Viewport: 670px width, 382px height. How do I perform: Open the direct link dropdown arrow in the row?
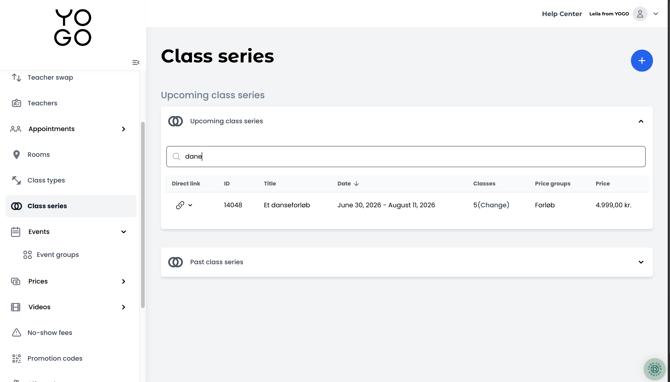tap(190, 205)
